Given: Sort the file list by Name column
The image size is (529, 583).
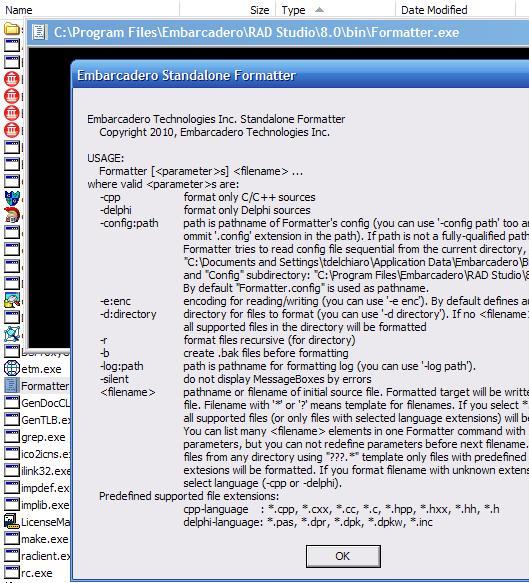Looking at the screenshot, I should point(89,10).
